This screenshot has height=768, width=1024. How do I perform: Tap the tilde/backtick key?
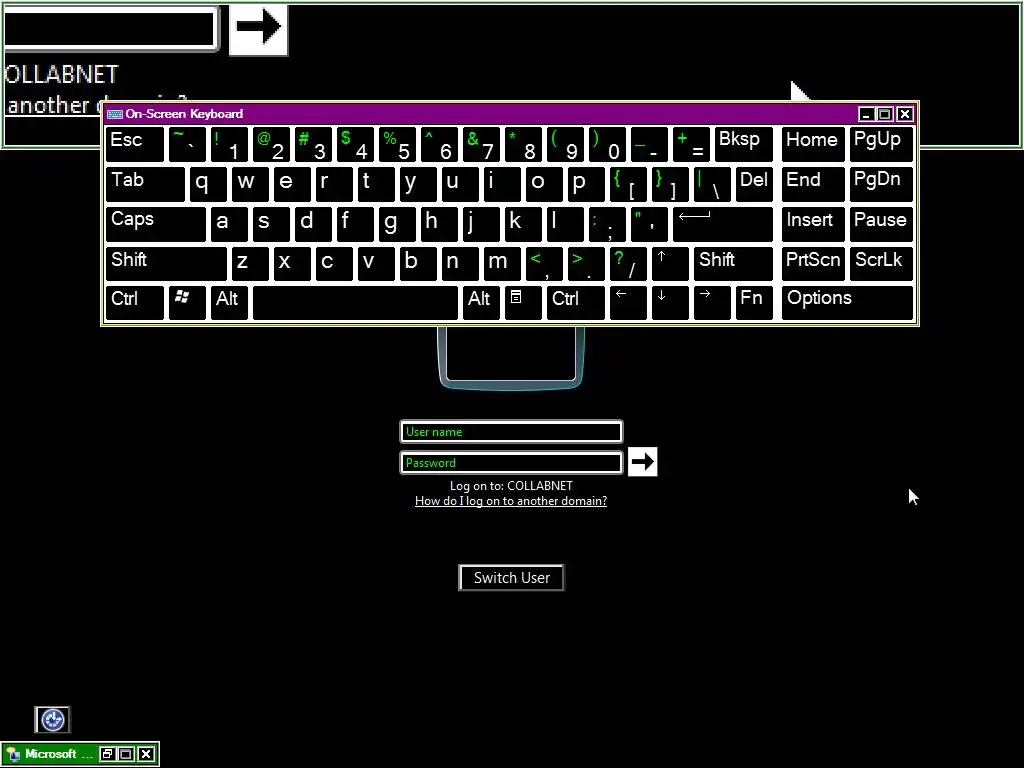tap(187, 144)
